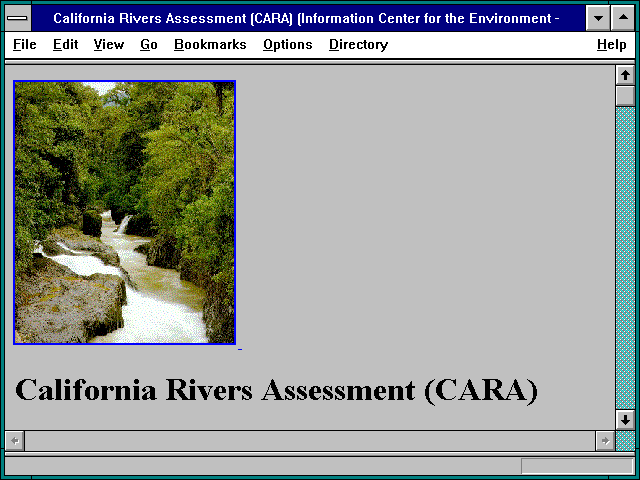
Task: Click the horizontal scrollbar left arrow
Action: (15, 441)
